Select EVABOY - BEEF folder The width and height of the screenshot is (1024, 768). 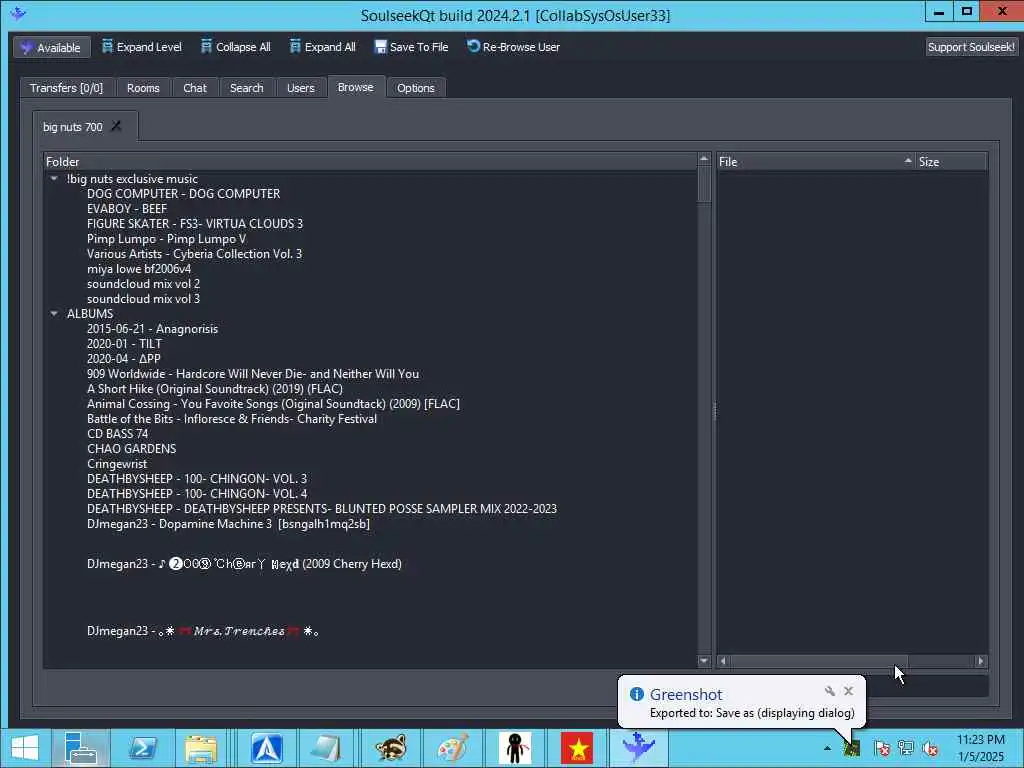(x=127, y=209)
